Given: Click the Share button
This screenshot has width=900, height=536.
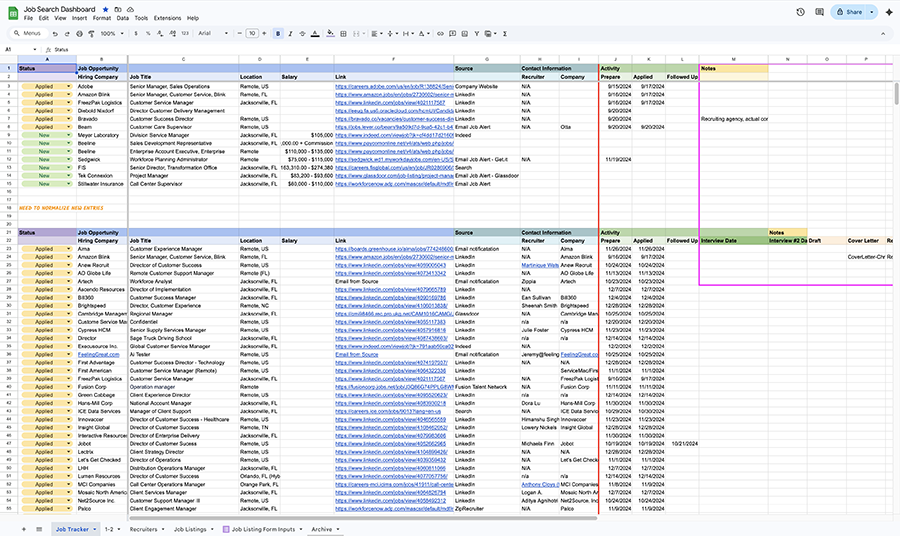Looking at the screenshot, I should (849, 12).
